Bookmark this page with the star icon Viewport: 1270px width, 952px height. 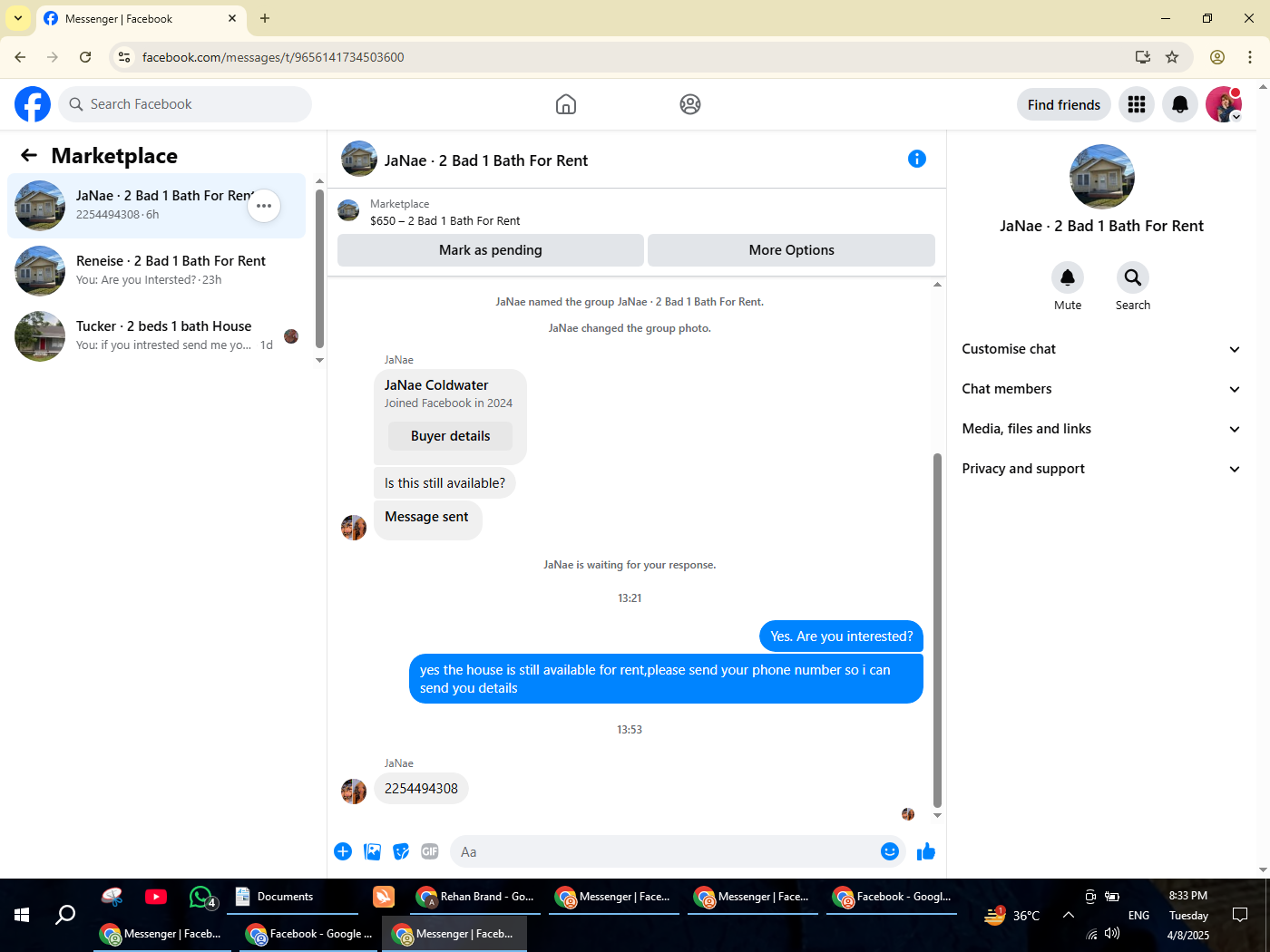pos(1172,57)
